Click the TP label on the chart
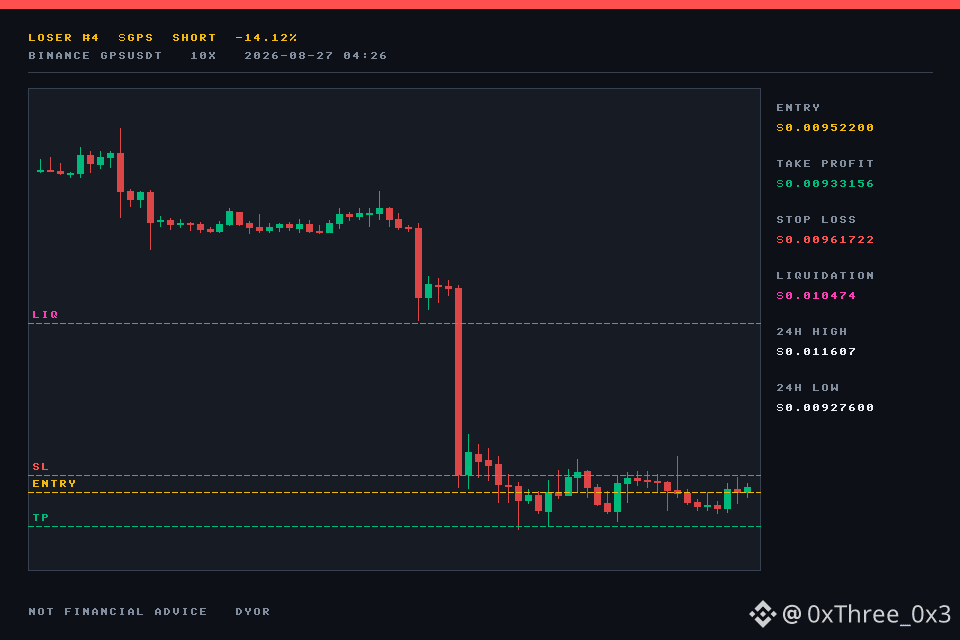This screenshot has width=960, height=640. pyautogui.click(x=40, y=518)
